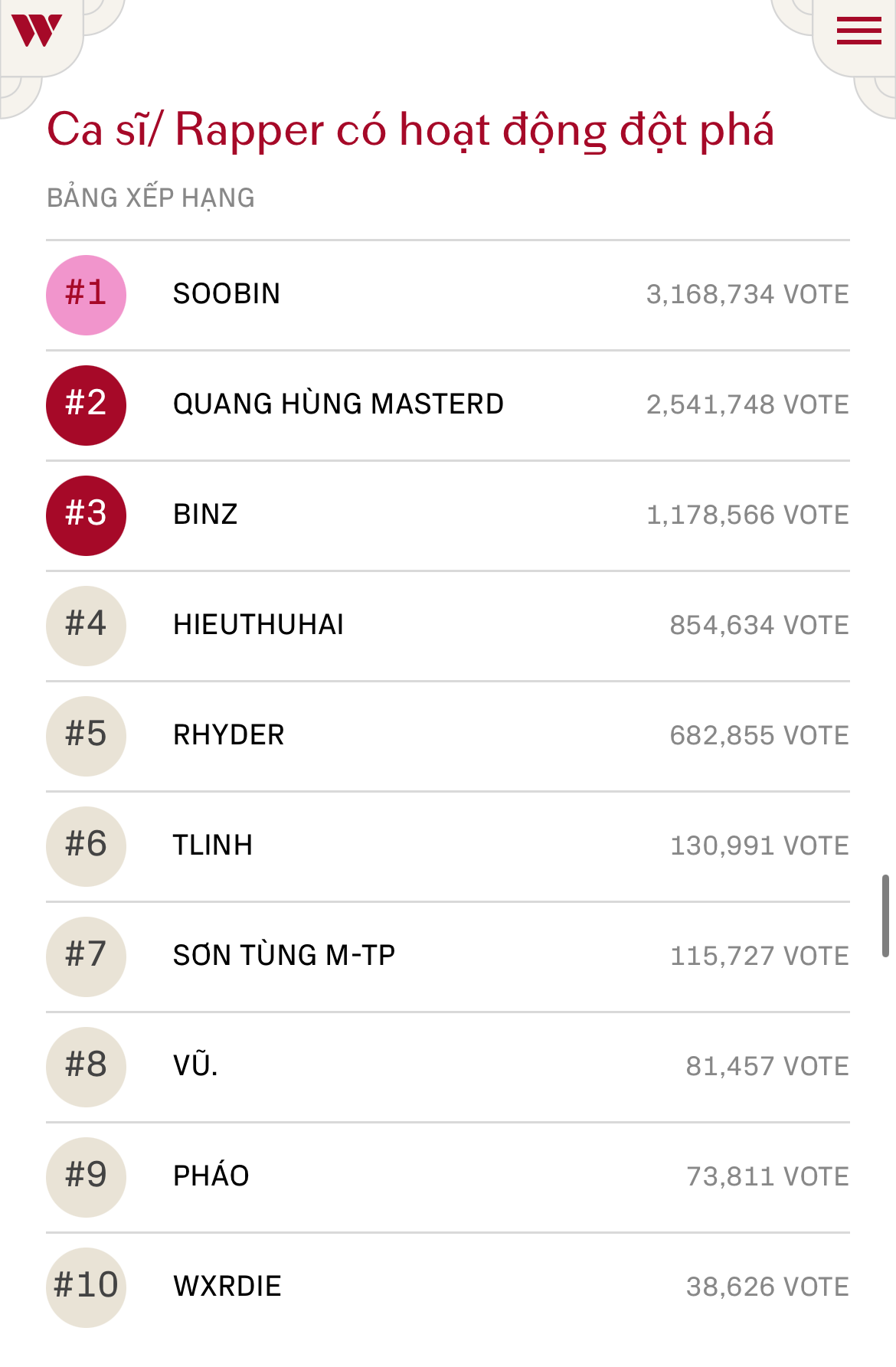Click the #6 rank badge
This screenshot has height=1367, width=896.
(x=86, y=846)
